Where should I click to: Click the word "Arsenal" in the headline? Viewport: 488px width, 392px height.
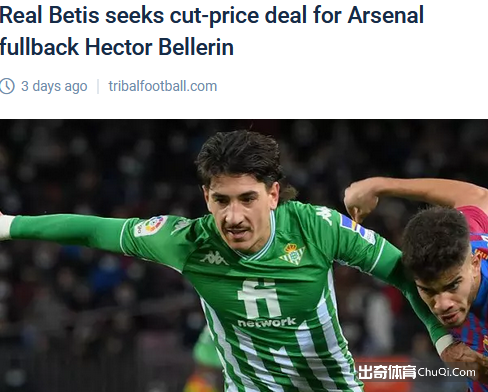386,15
